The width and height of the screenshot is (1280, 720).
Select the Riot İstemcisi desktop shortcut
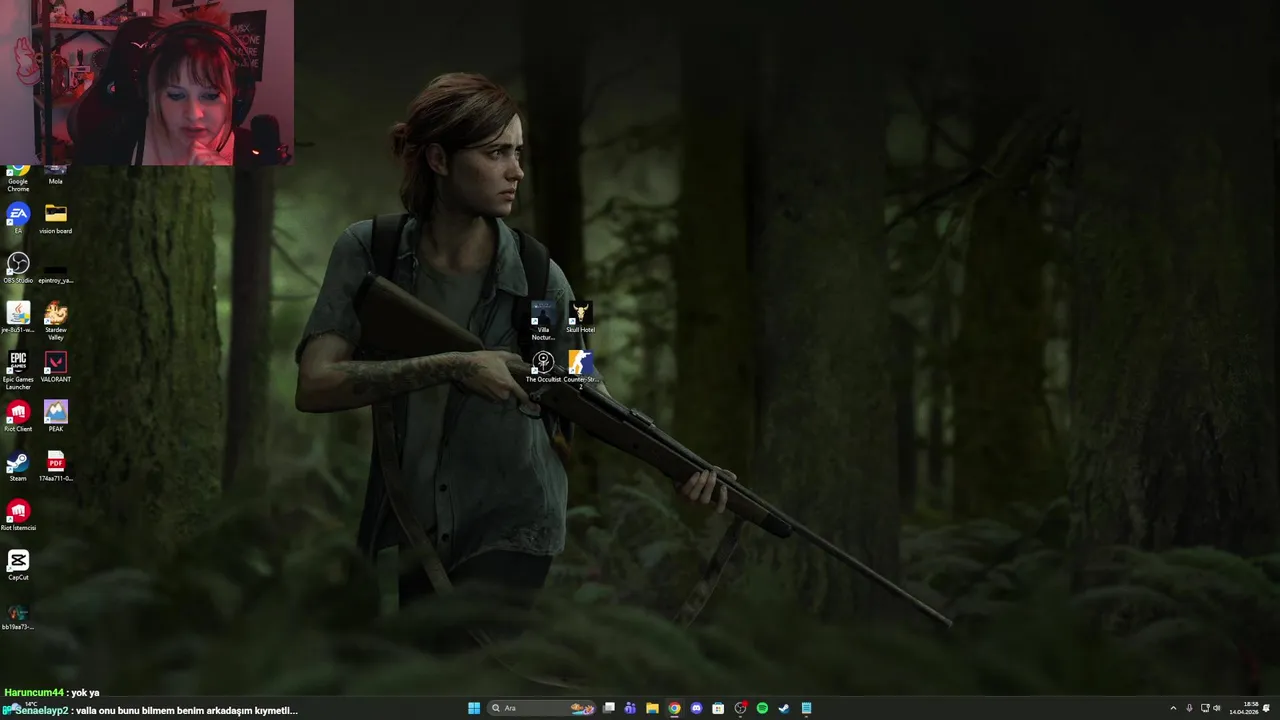(x=18, y=515)
